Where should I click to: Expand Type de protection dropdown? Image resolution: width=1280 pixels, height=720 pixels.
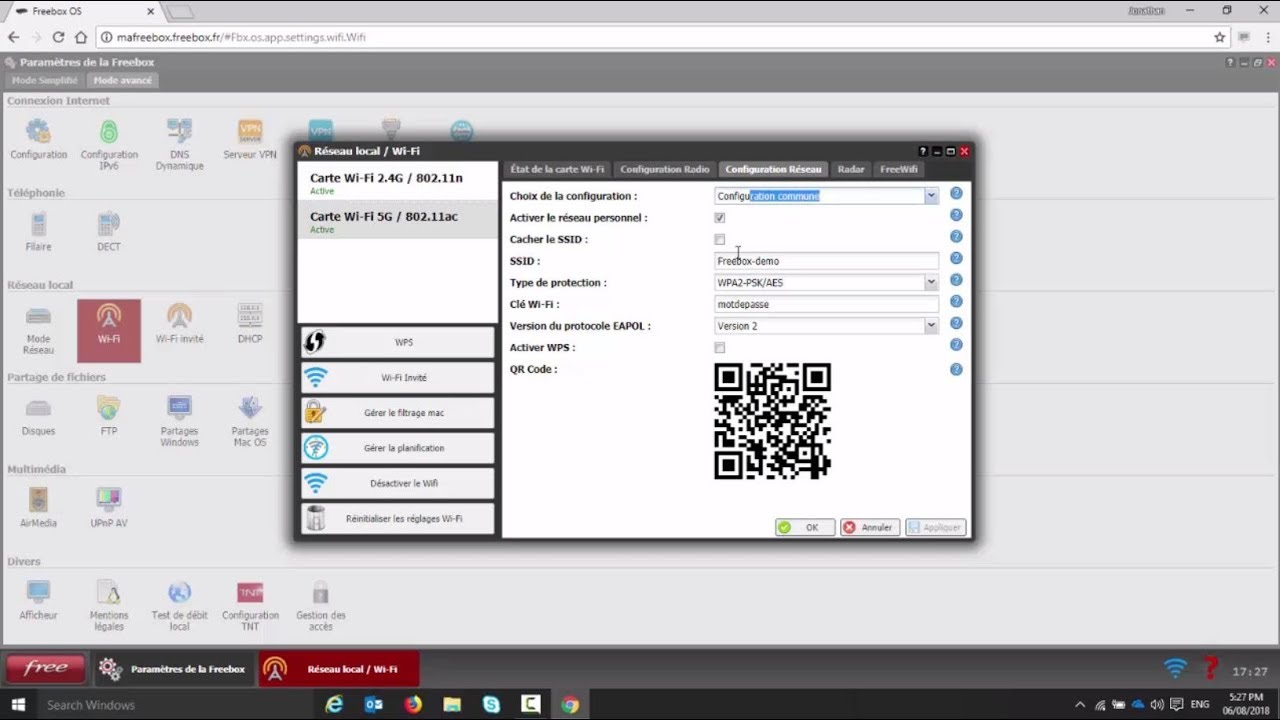pos(931,282)
